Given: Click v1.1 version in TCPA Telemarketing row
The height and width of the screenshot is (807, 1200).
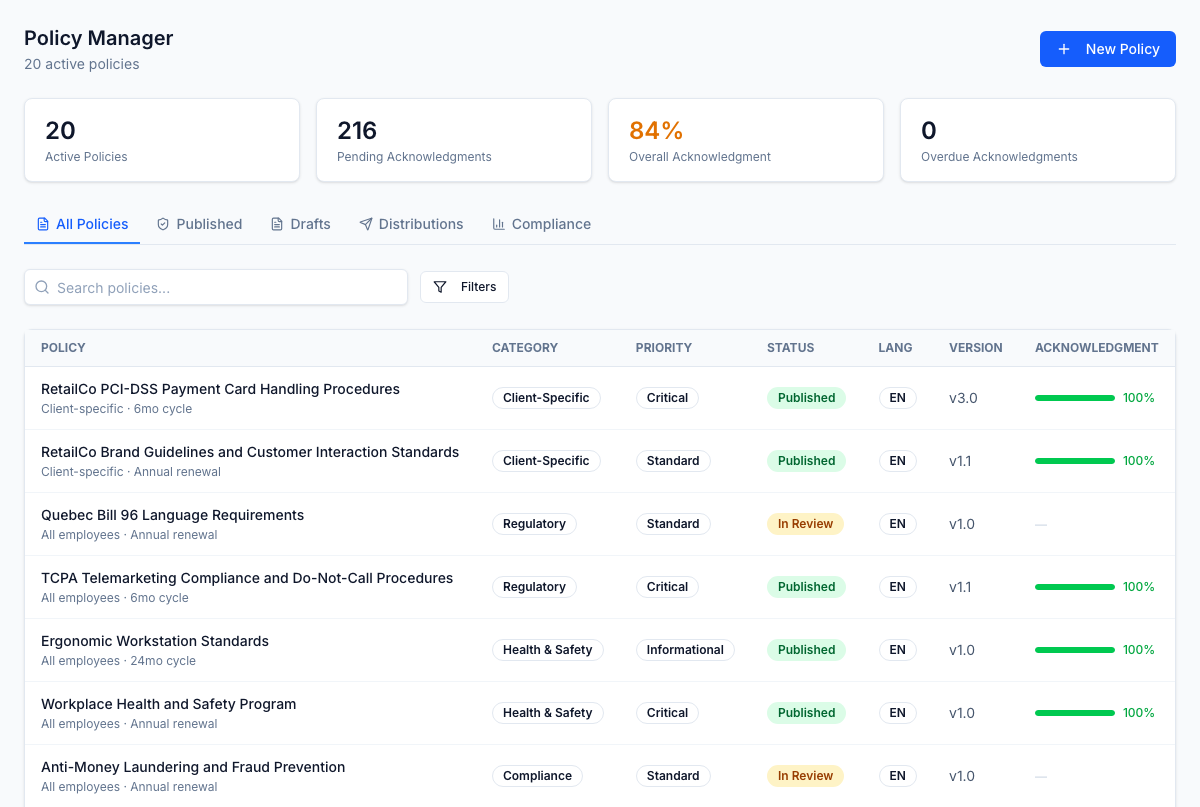Looking at the screenshot, I should pos(960,587).
